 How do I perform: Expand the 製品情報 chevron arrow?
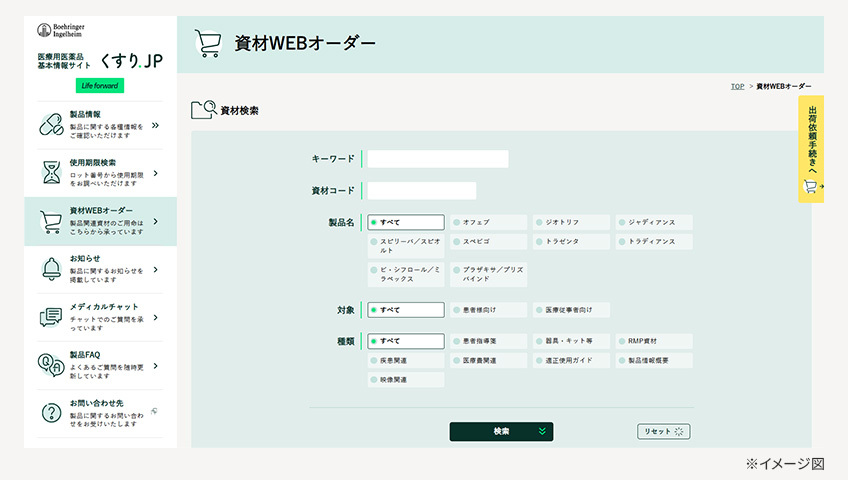click(x=155, y=125)
